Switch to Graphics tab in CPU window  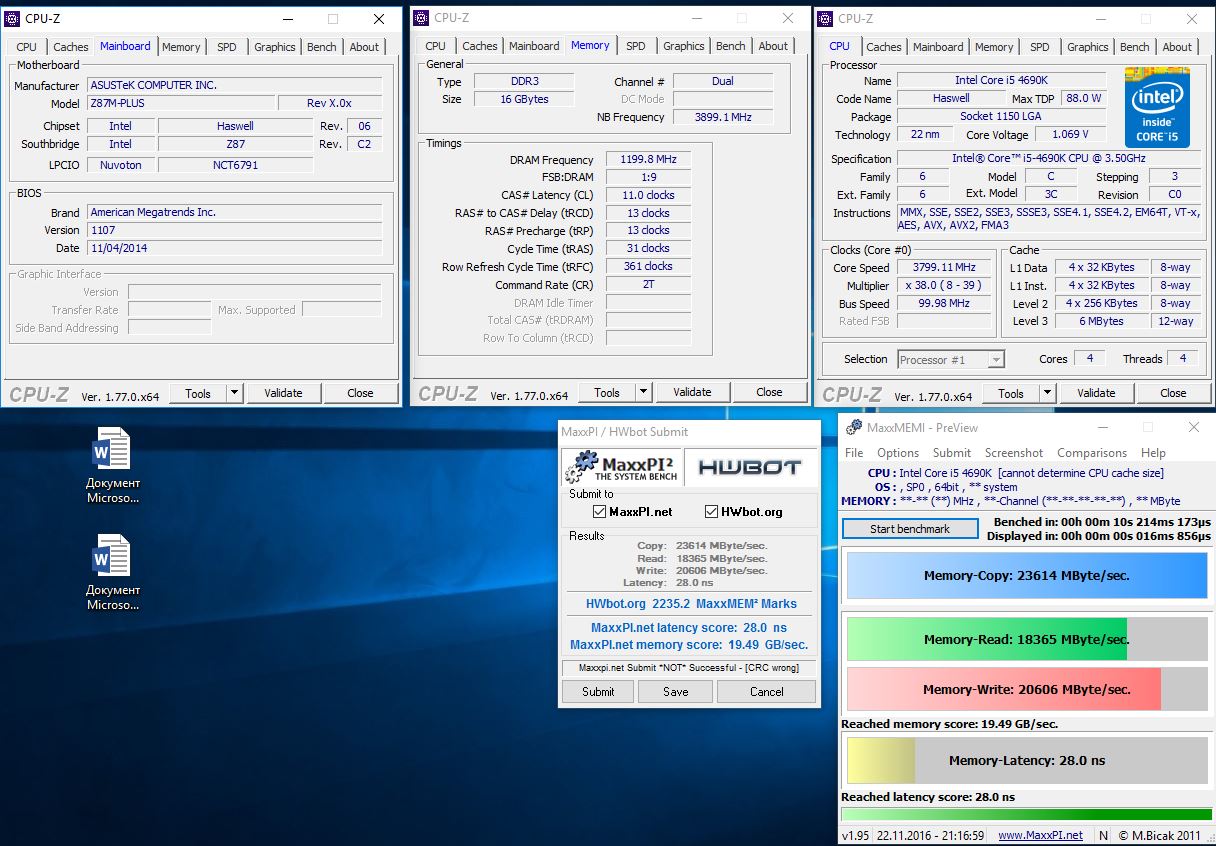tap(1088, 47)
